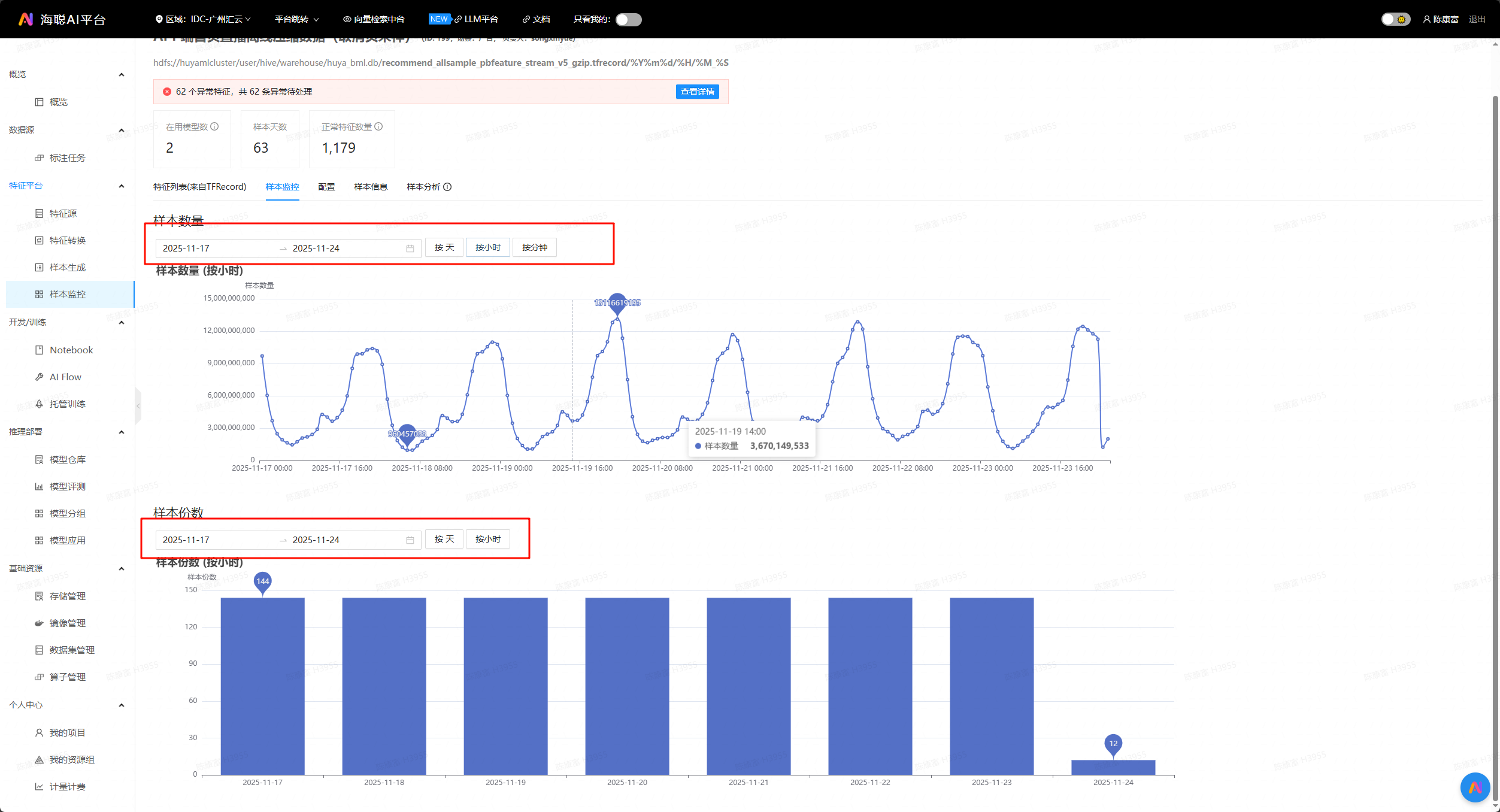Click the Notebook icon in sidebar

pyautogui.click(x=39, y=350)
